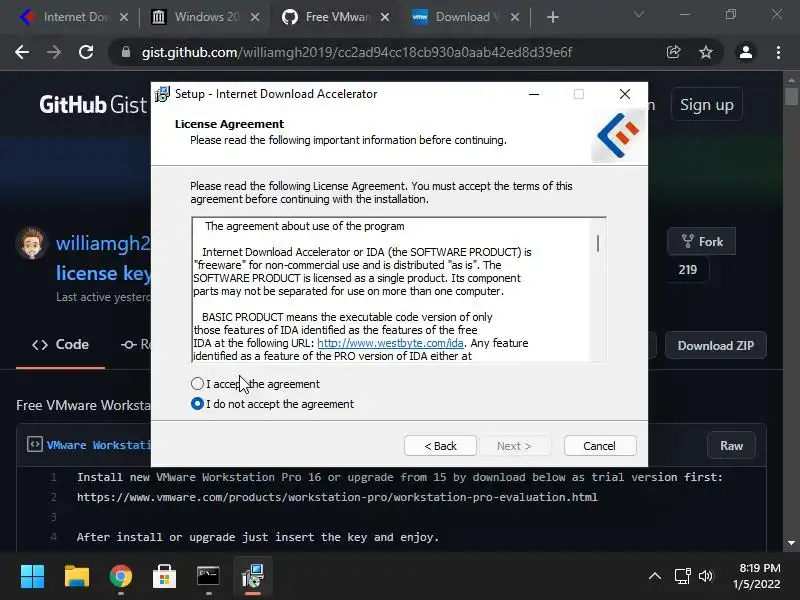View the Raw gist file
The width and height of the screenshot is (800, 600).
pyautogui.click(x=731, y=446)
